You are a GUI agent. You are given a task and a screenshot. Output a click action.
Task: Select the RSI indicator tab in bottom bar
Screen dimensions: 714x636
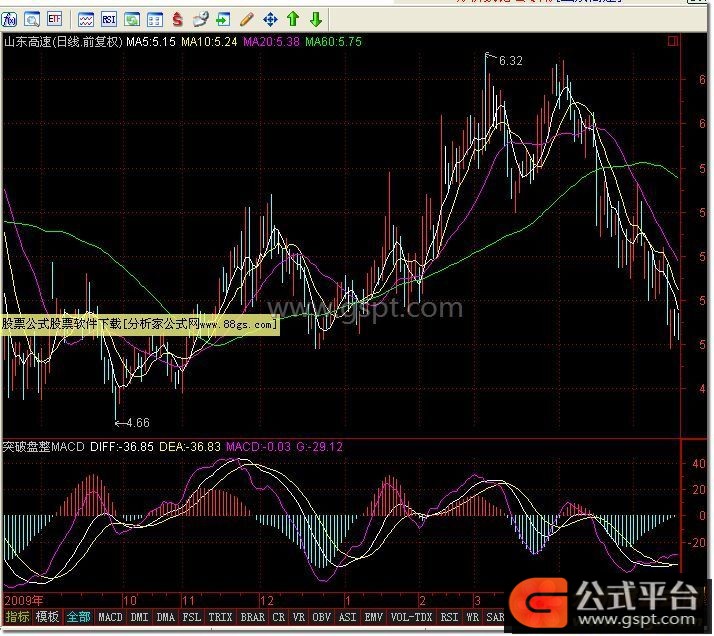[x=449, y=617]
